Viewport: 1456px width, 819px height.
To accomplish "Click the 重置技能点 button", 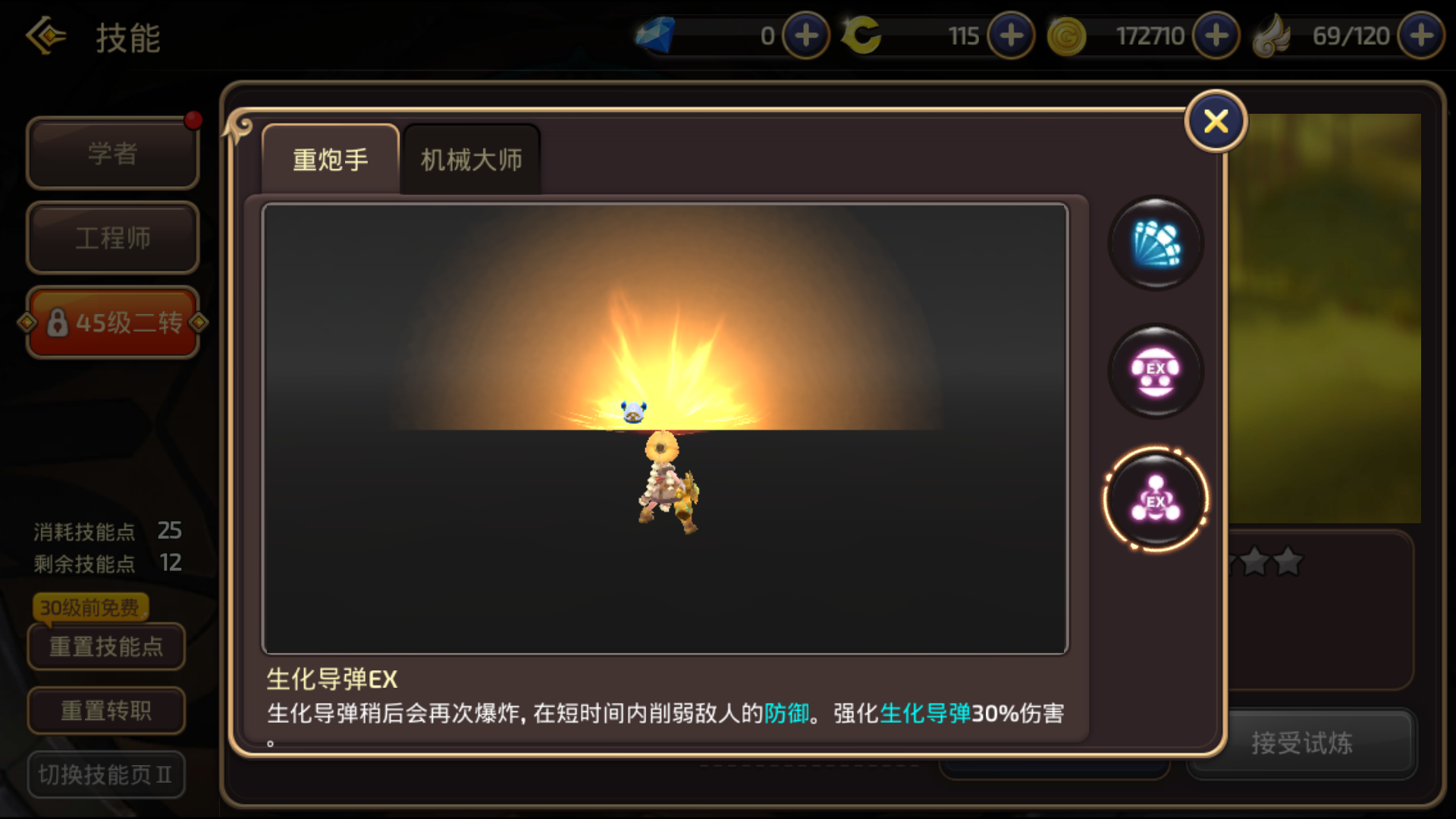I will [x=106, y=647].
